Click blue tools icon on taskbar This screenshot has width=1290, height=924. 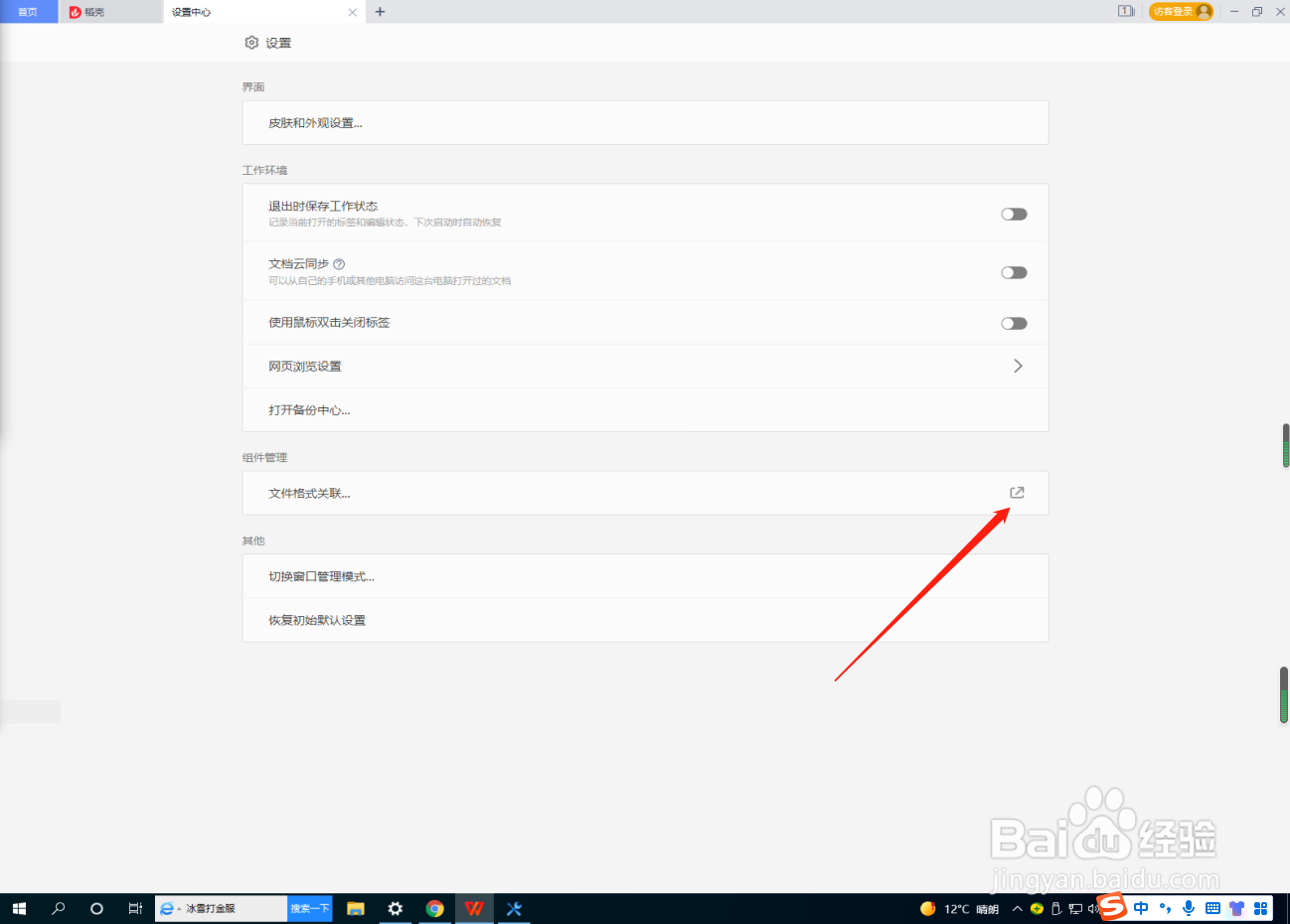pos(514,908)
